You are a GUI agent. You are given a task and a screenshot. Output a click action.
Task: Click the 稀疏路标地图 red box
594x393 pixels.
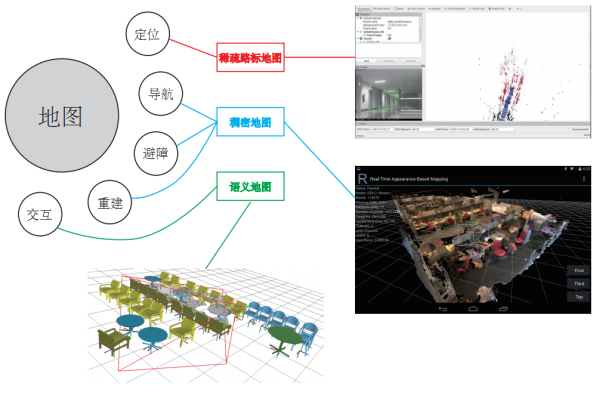click(250, 57)
